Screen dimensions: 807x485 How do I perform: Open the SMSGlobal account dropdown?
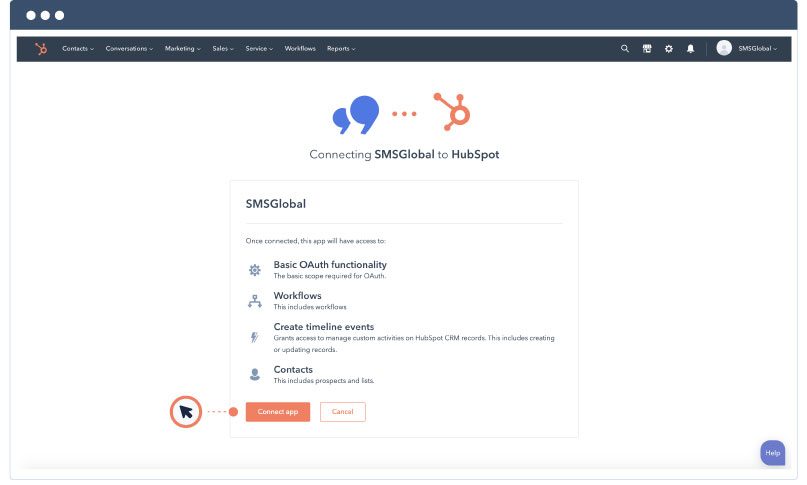point(758,49)
